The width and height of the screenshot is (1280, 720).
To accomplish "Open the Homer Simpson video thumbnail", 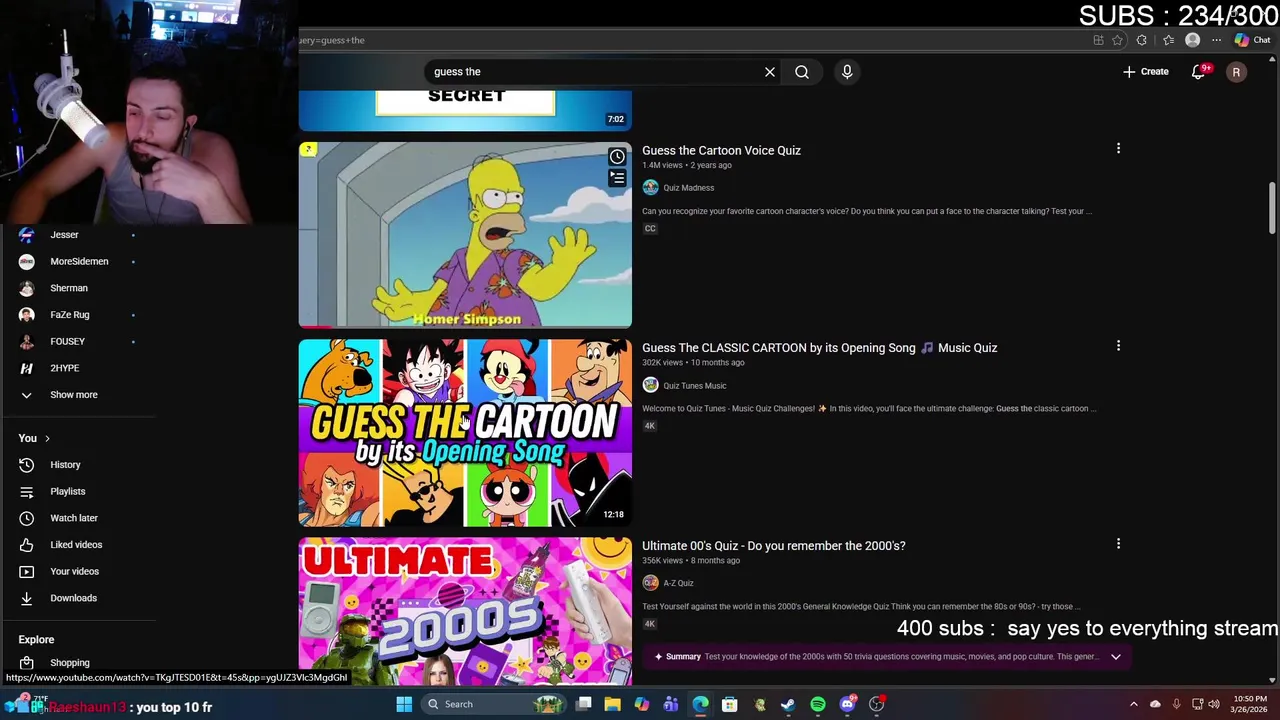I will (x=465, y=235).
